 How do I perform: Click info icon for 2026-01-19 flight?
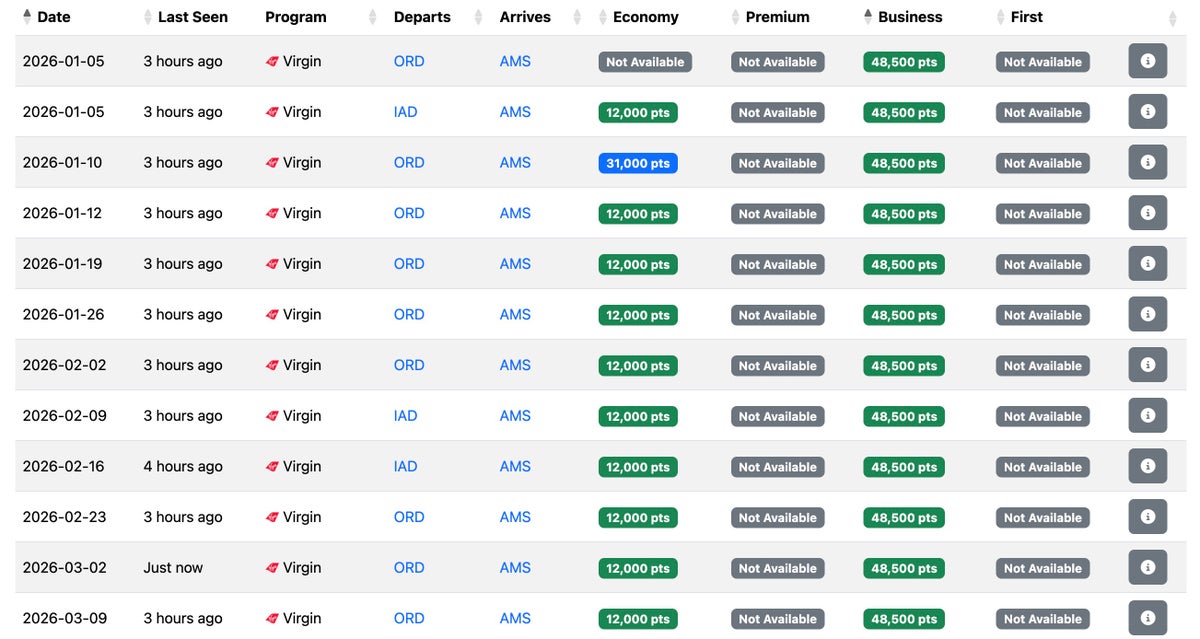point(1147,263)
